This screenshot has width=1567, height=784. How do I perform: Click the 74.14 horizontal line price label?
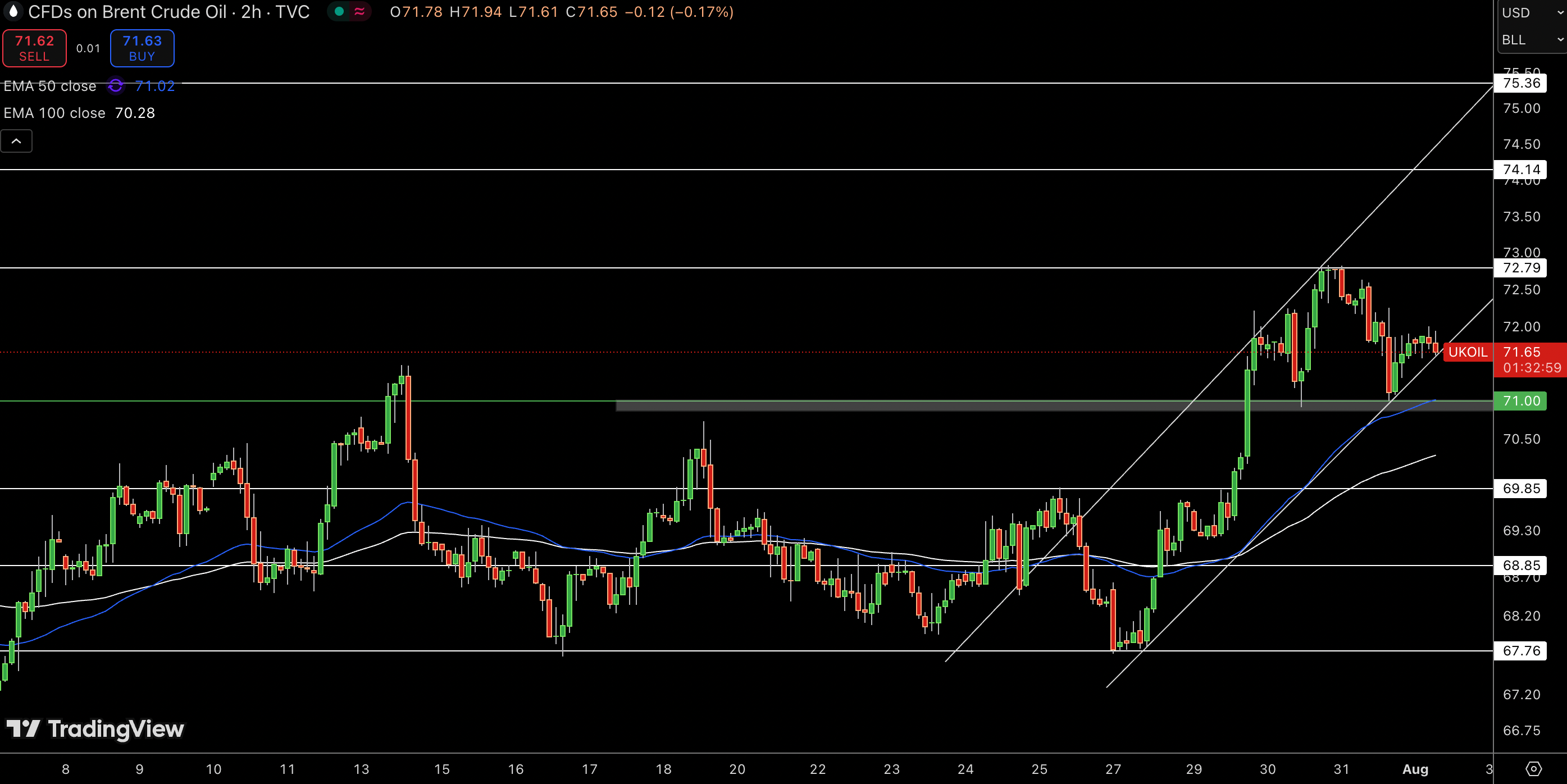coord(1520,170)
